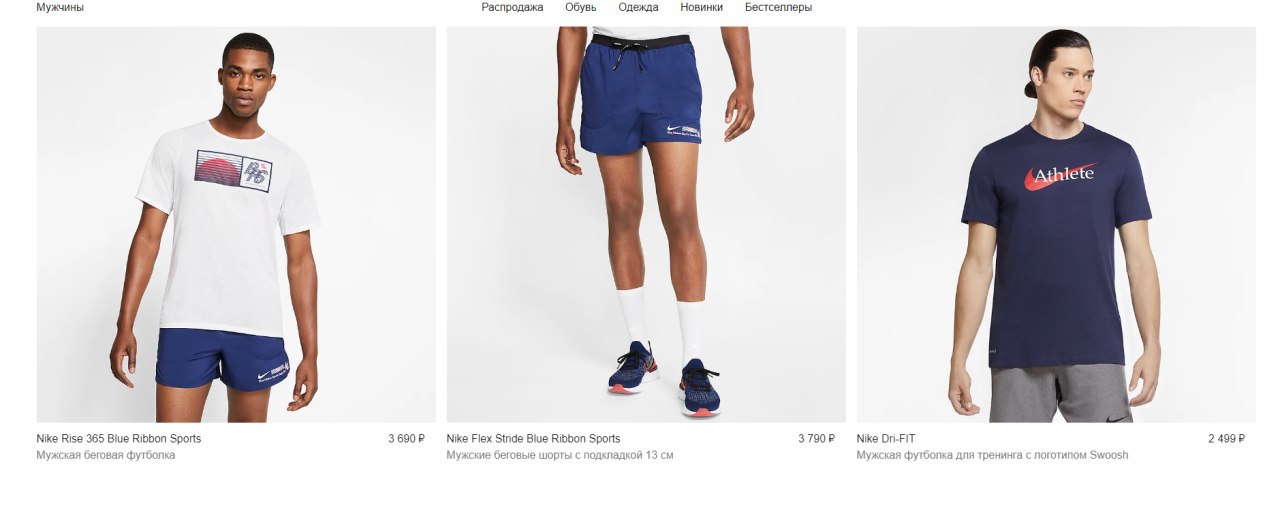This screenshot has width=1280, height=520.
Task: Click the BRS graphic on white t-shirt
Action: pos(233,171)
